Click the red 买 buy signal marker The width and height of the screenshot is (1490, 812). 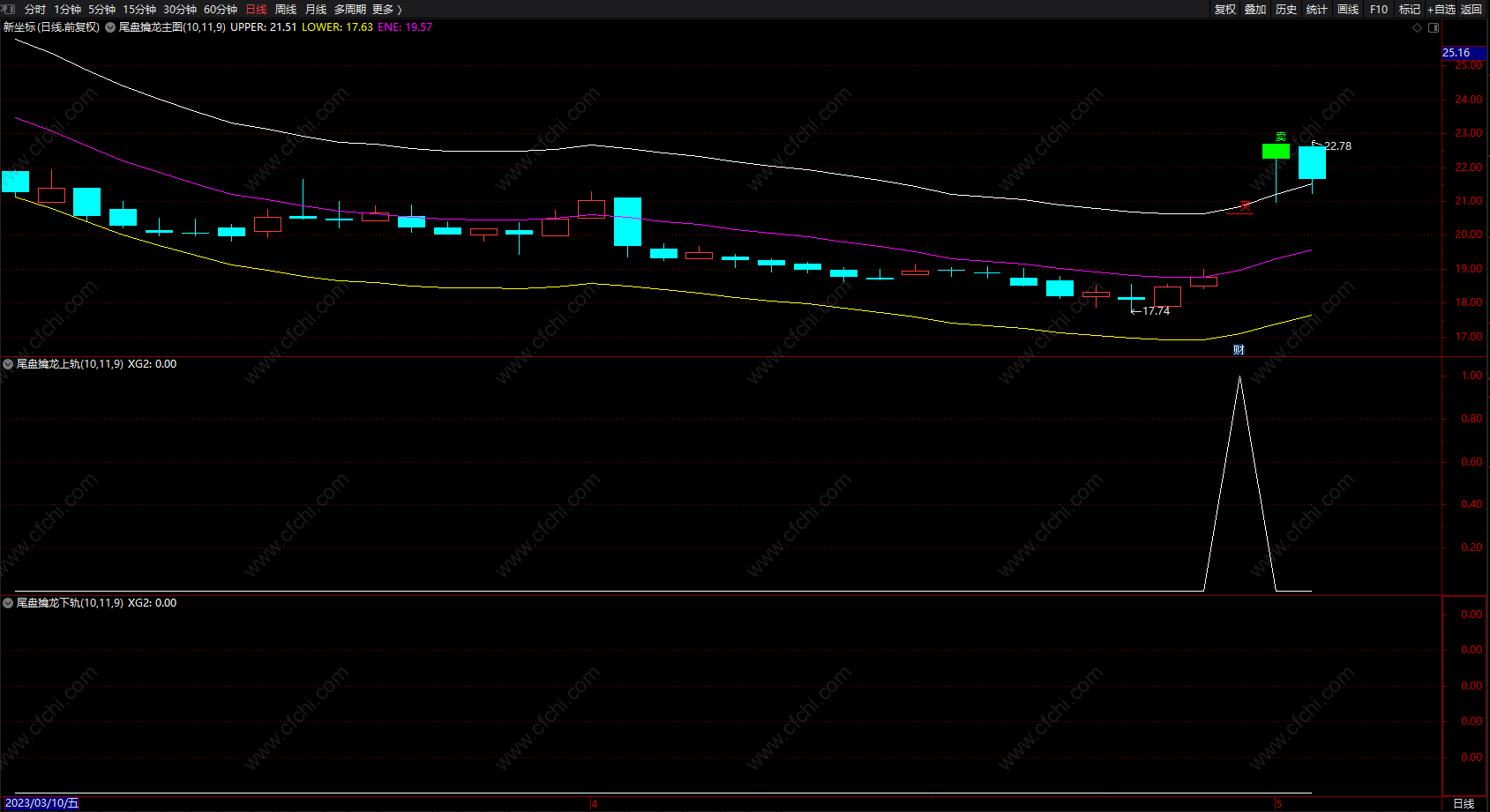[x=1245, y=206]
